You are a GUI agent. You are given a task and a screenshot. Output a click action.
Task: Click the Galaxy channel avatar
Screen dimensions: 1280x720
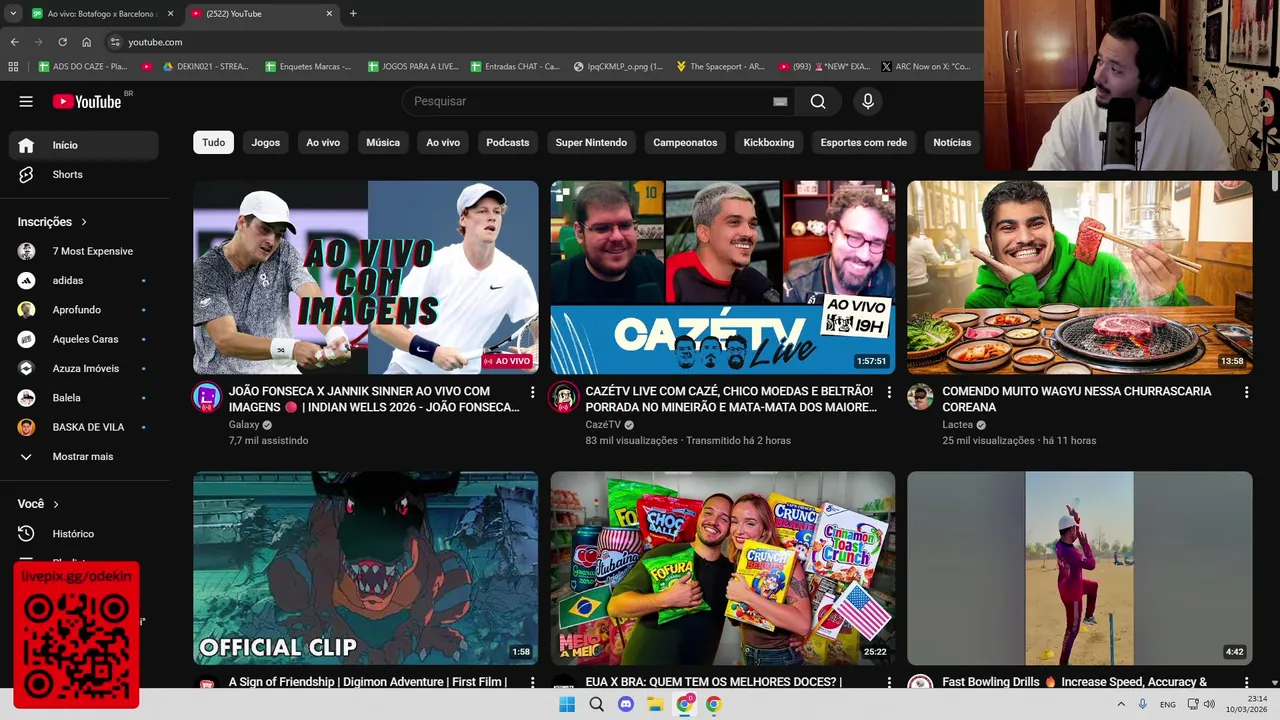pyautogui.click(x=207, y=397)
